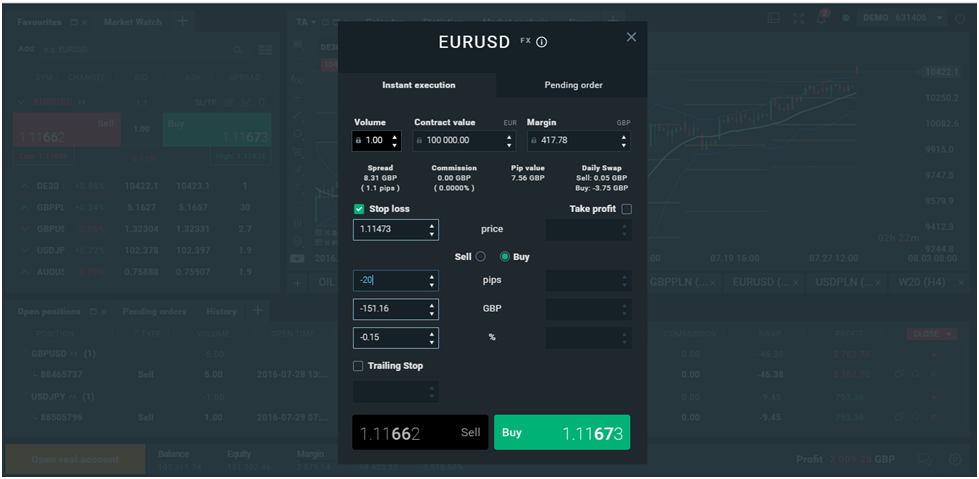Open the chat bubble icon in status bar
Image resolution: width=979 pixels, height=479 pixels.
pos(925,459)
